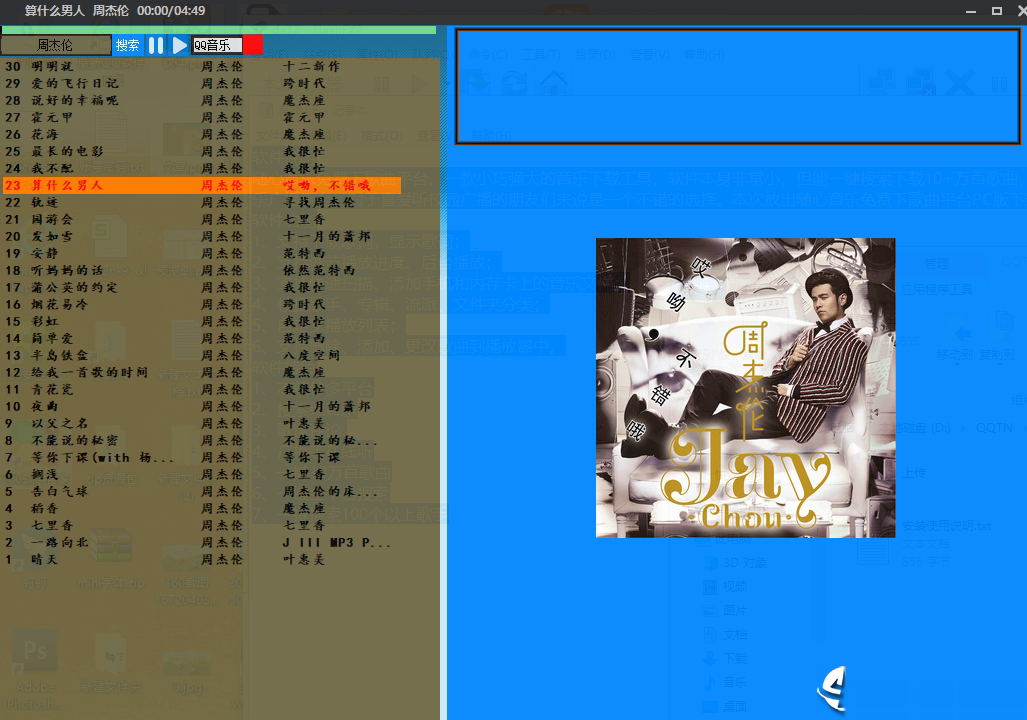Select song 18 听妈妈的话

(x=202, y=271)
